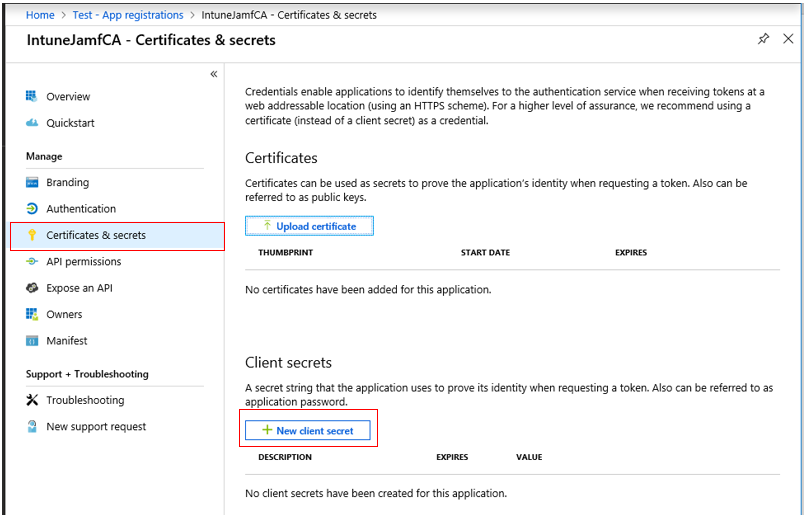Pin this blade with the pin icon
The width and height of the screenshot is (807, 515).
tap(763, 39)
